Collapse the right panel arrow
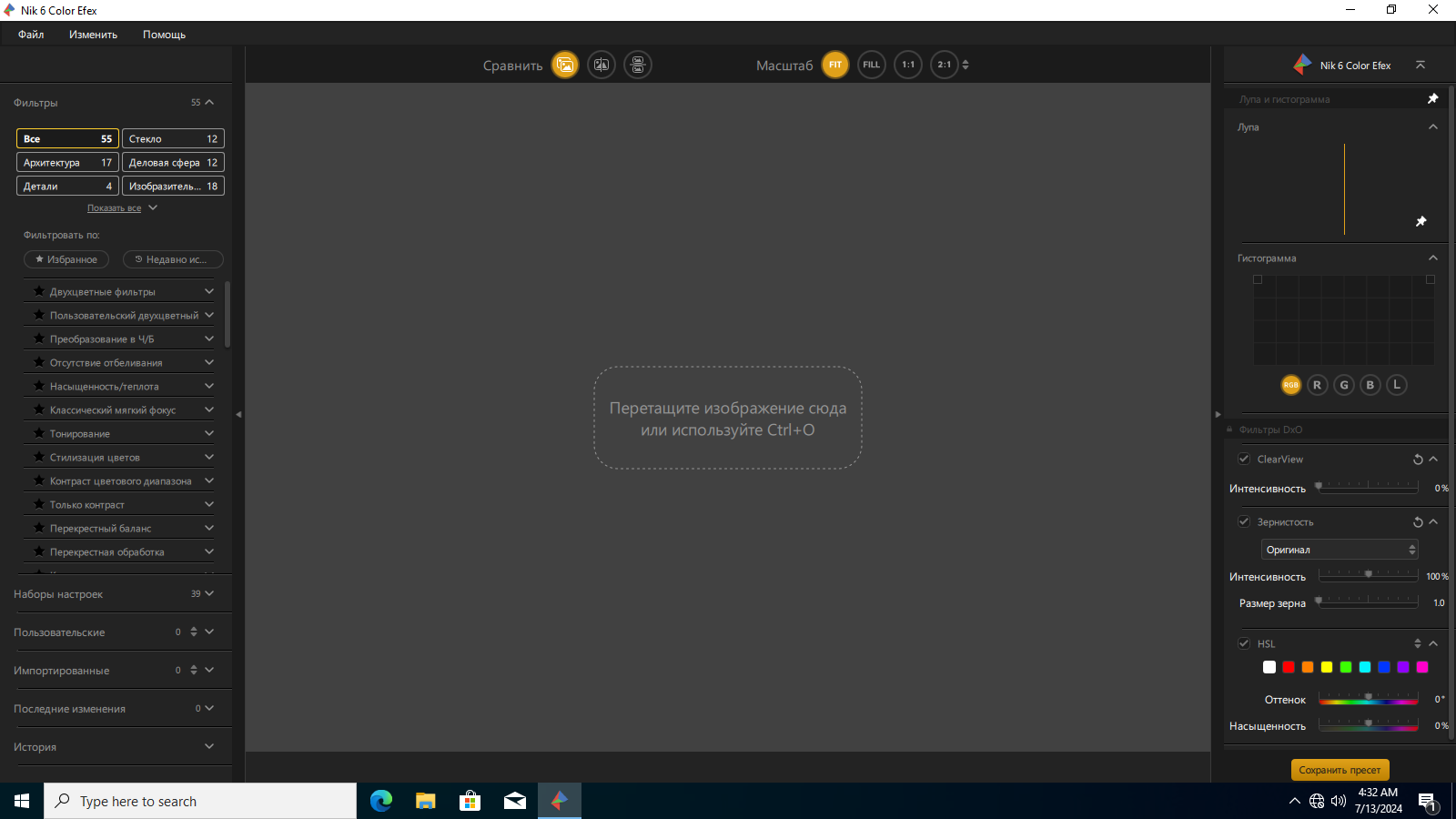1456x819 pixels. tap(1218, 414)
